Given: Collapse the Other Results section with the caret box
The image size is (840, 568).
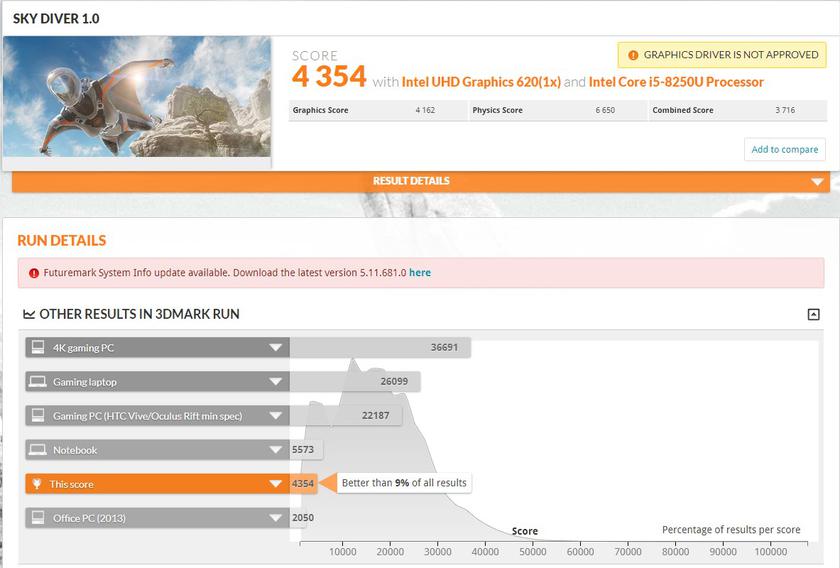Looking at the screenshot, I should click(x=813, y=314).
